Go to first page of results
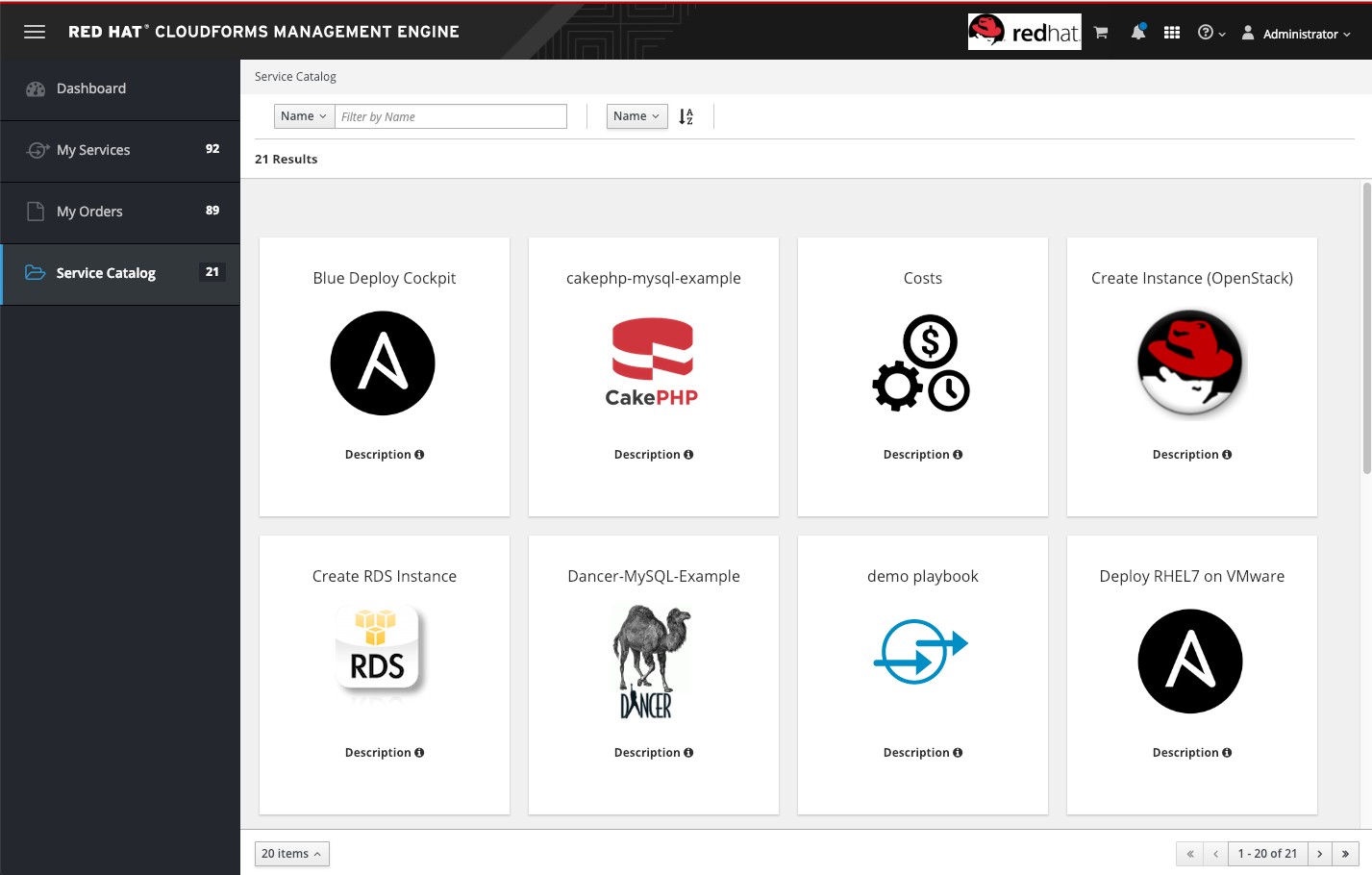Viewport: 1372px width, 875px height. (1189, 854)
